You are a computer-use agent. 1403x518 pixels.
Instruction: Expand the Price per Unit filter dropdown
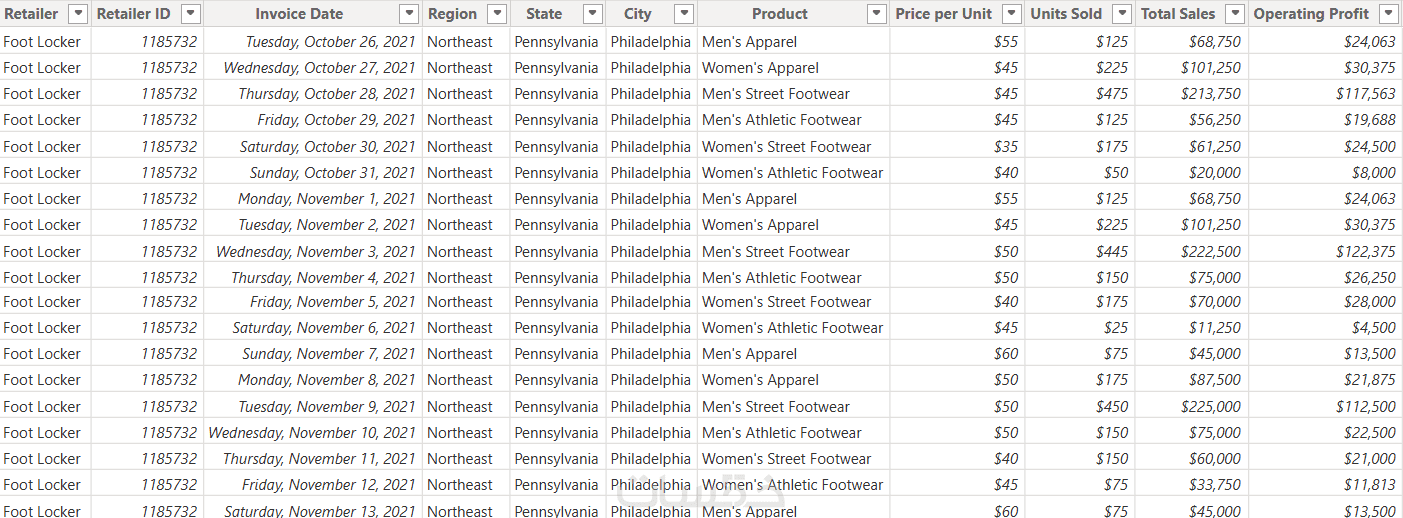pos(1012,14)
